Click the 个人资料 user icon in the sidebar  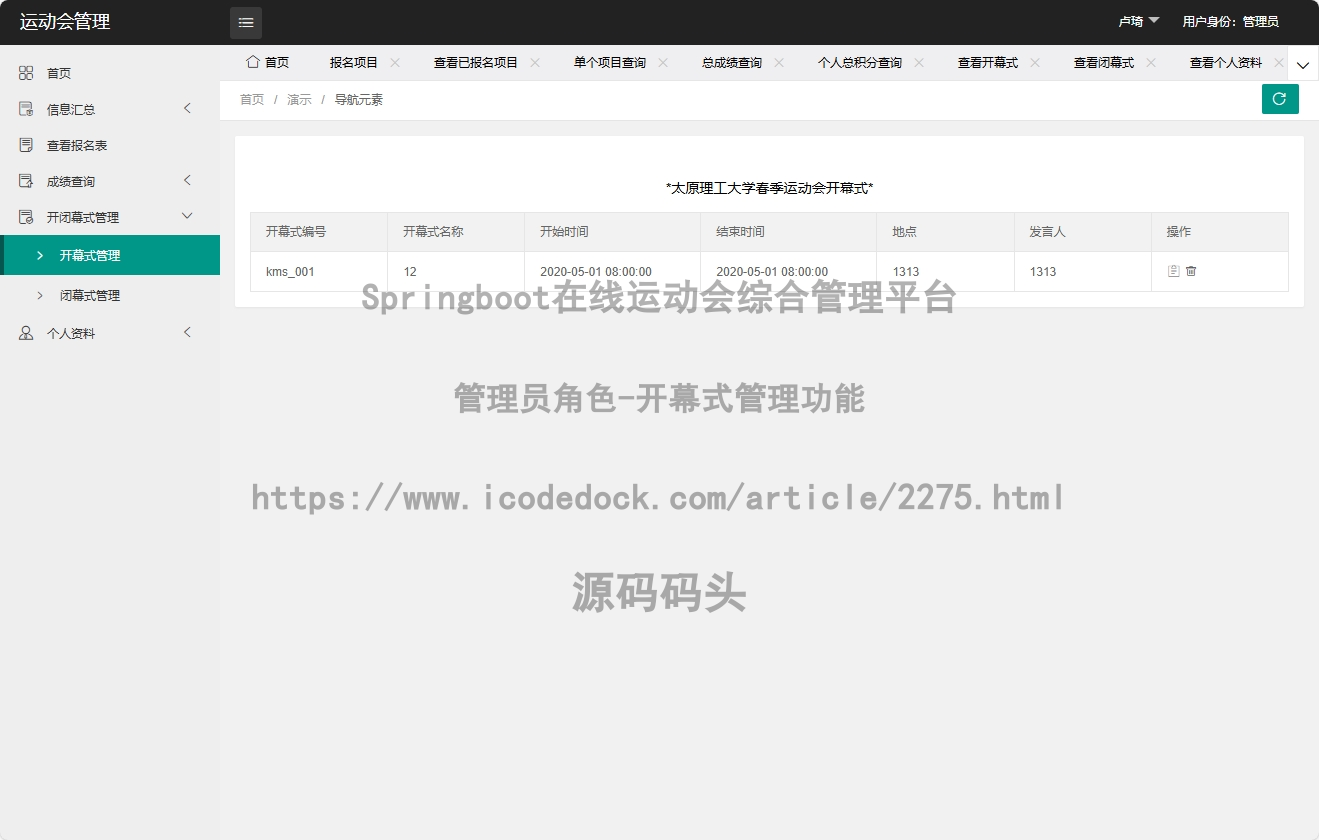26,333
